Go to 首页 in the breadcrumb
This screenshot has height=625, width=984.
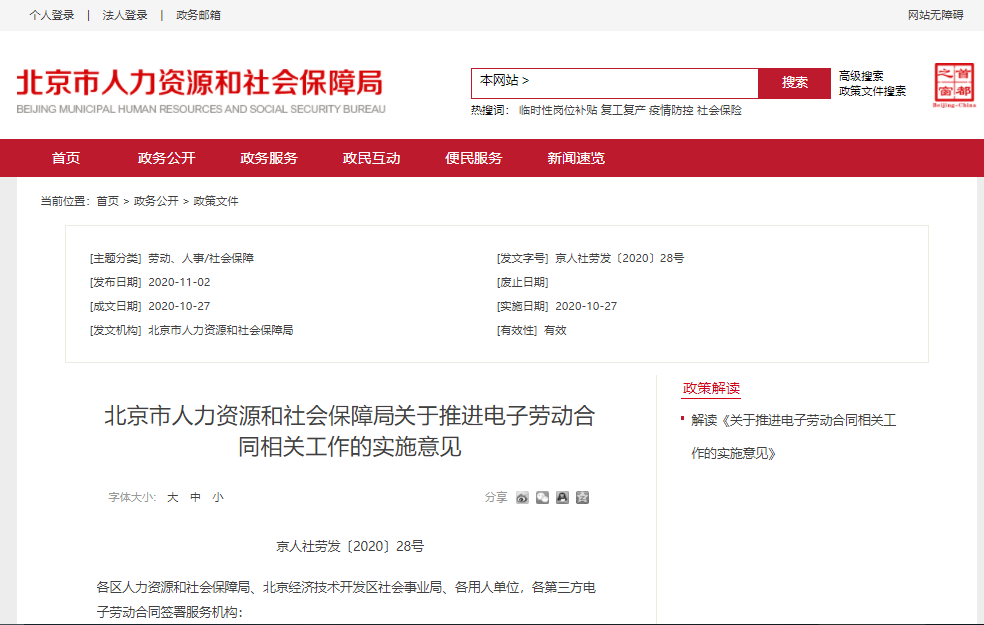(107, 201)
